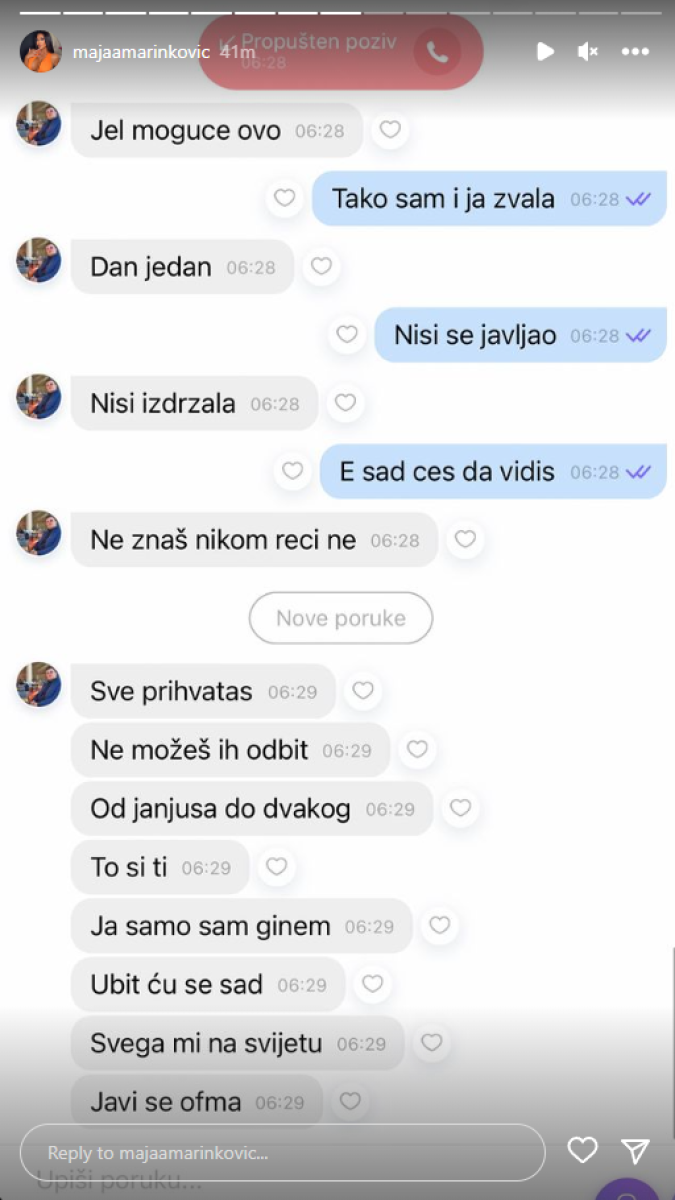The image size is (675, 1200).
Task: Click sender avatar next to 'Dan jedan'
Action: pyautogui.click(x=39, y=260)
